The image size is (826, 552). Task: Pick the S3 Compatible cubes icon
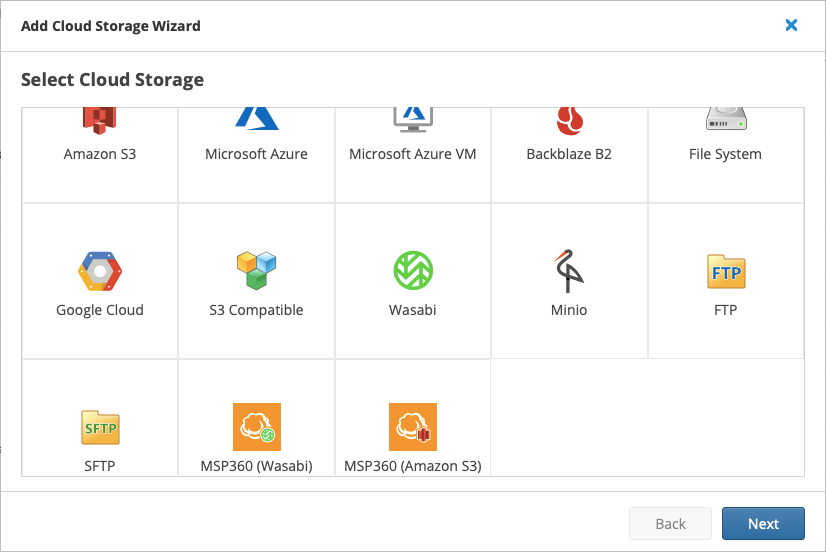[256, 271]
